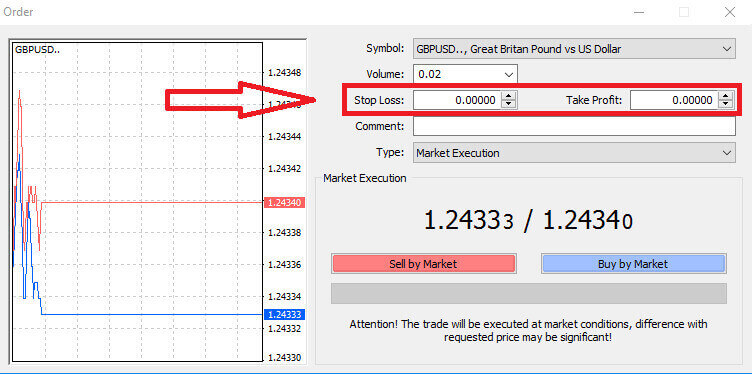
Task: Click the Type: field label
Action: 391,152
